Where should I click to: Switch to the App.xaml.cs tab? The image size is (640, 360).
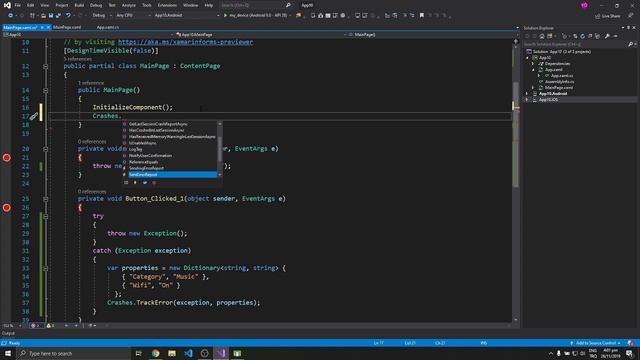108,27
